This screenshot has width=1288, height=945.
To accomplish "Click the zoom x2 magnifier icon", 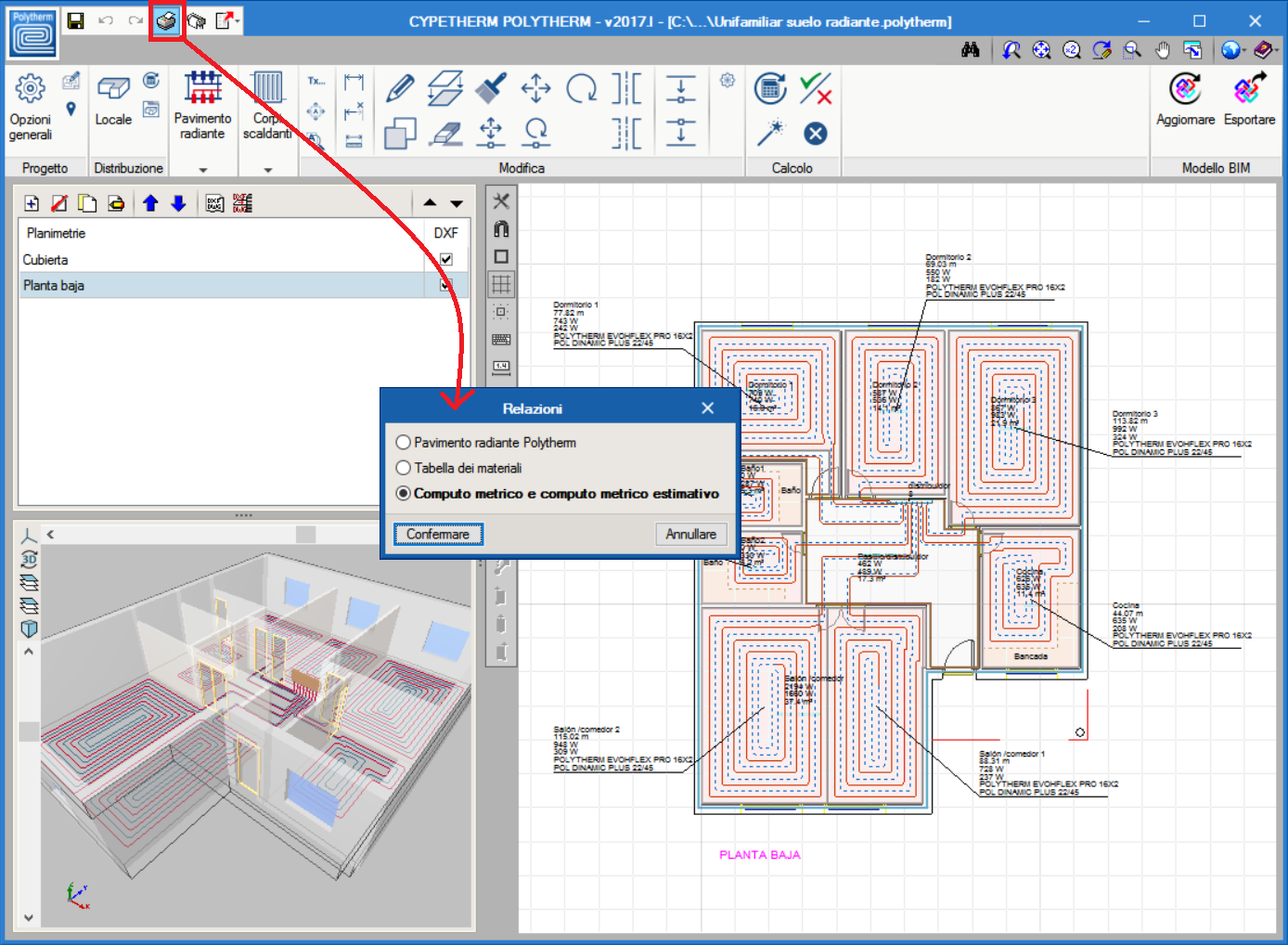I will [1072, 50].
